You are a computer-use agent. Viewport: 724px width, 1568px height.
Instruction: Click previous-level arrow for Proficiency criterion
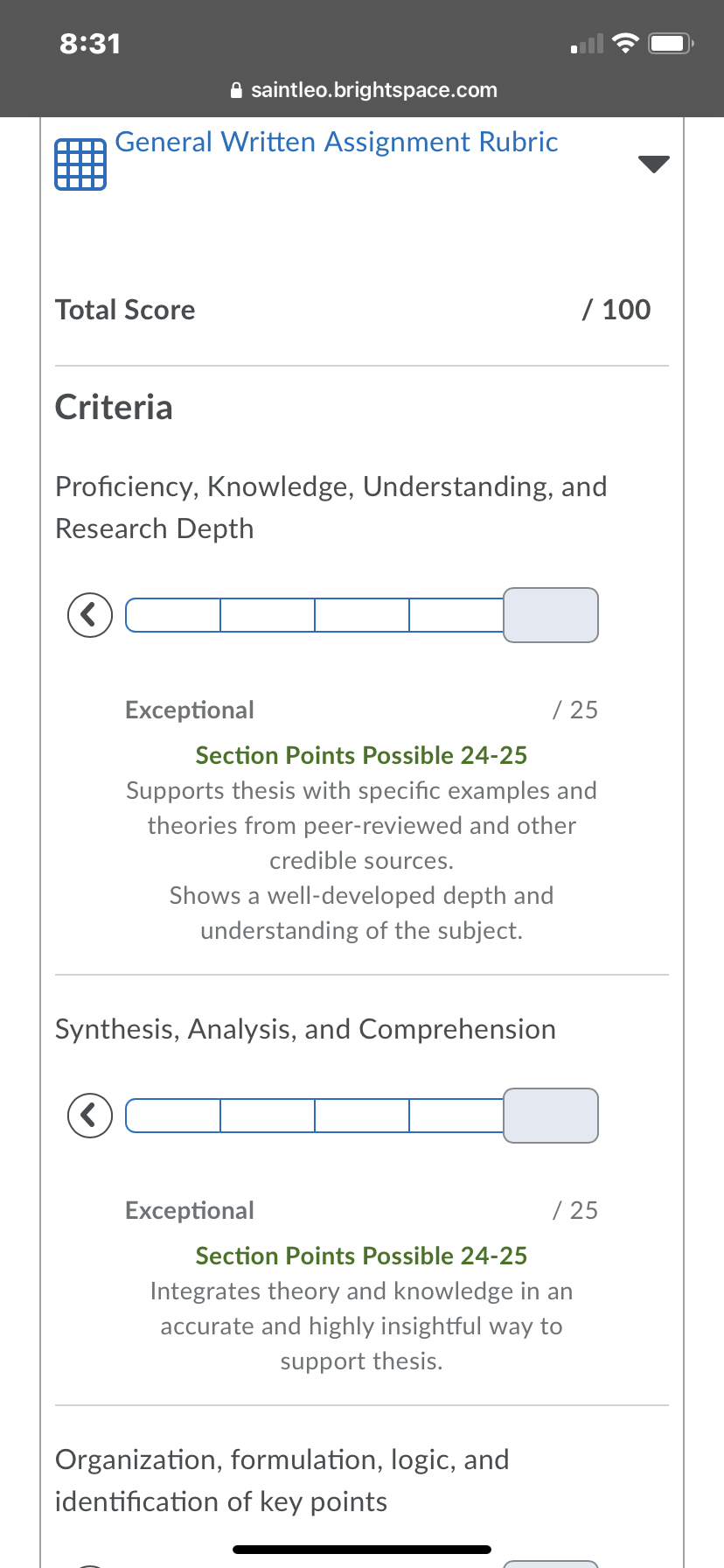(90, 615)
